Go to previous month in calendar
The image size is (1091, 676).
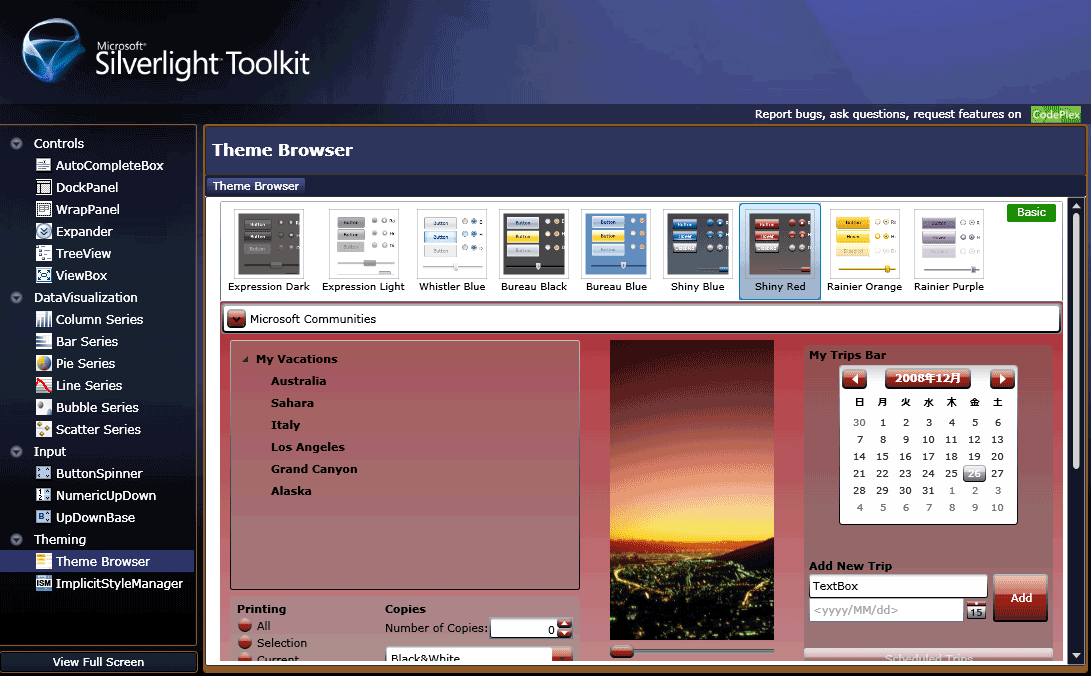(854, 379)
